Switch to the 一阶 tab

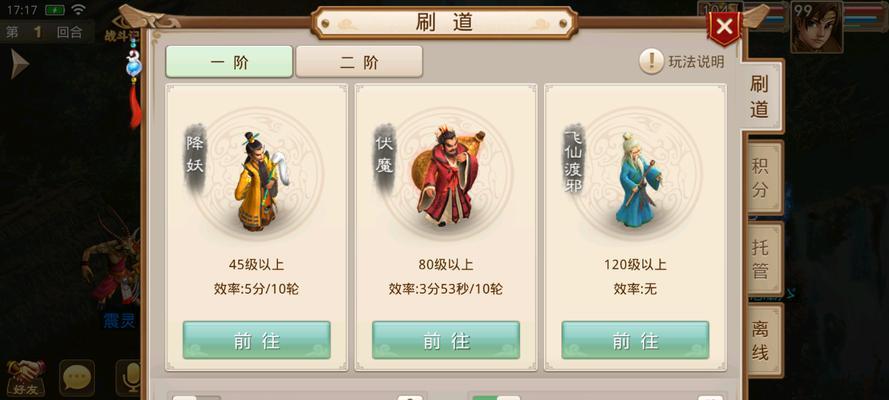click(229, 62)
